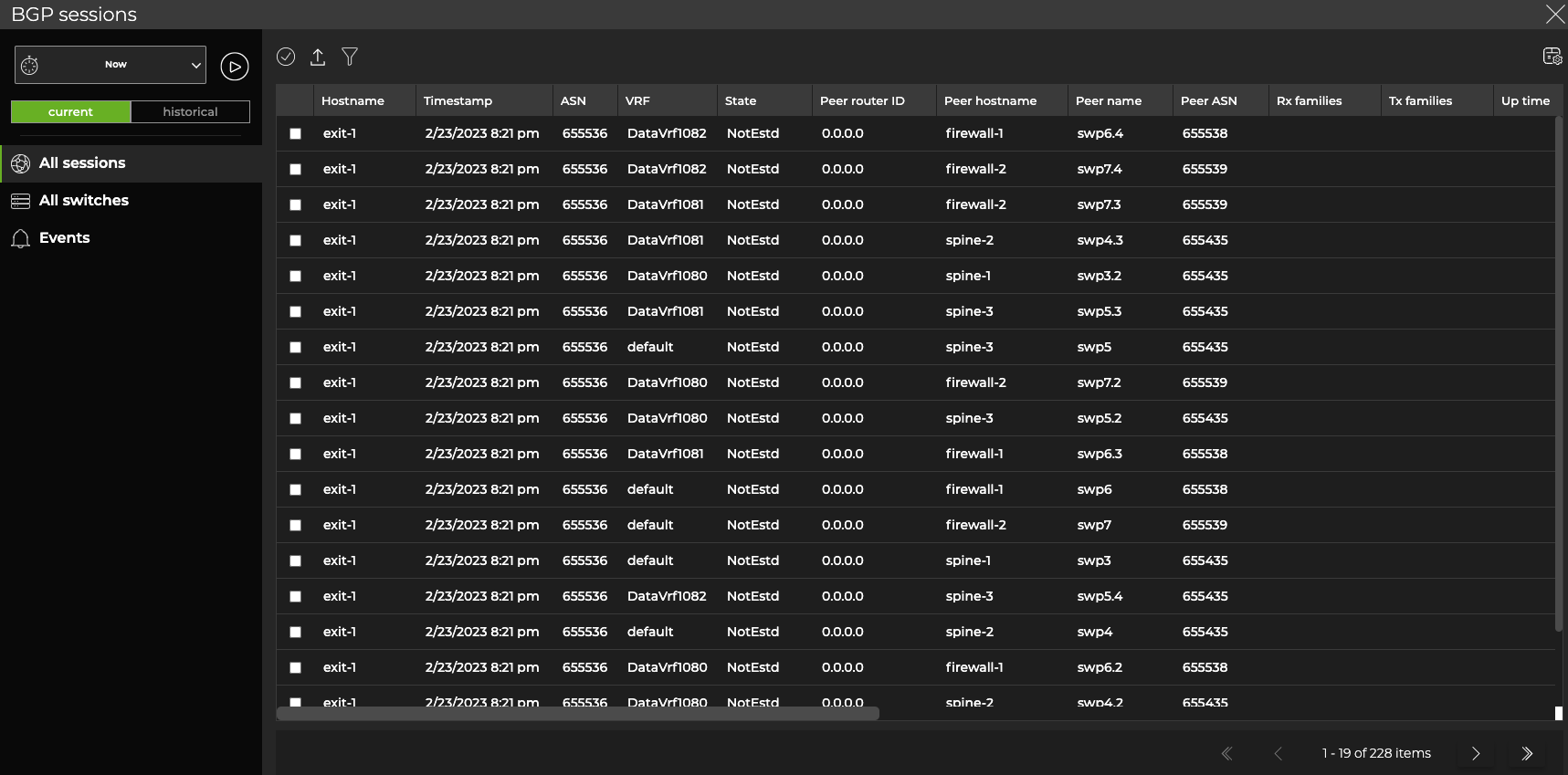Go to next page arrow

tap(1476, 753)
